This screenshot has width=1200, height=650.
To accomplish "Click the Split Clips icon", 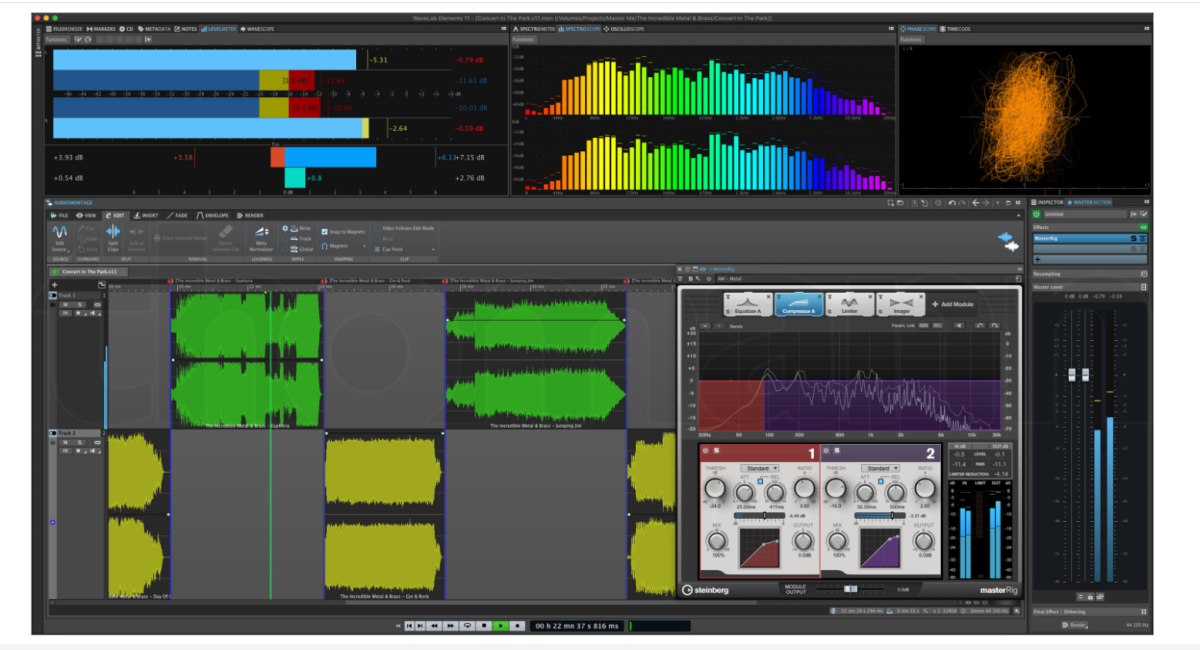I will pyautogui.click(x=113, y=231).
